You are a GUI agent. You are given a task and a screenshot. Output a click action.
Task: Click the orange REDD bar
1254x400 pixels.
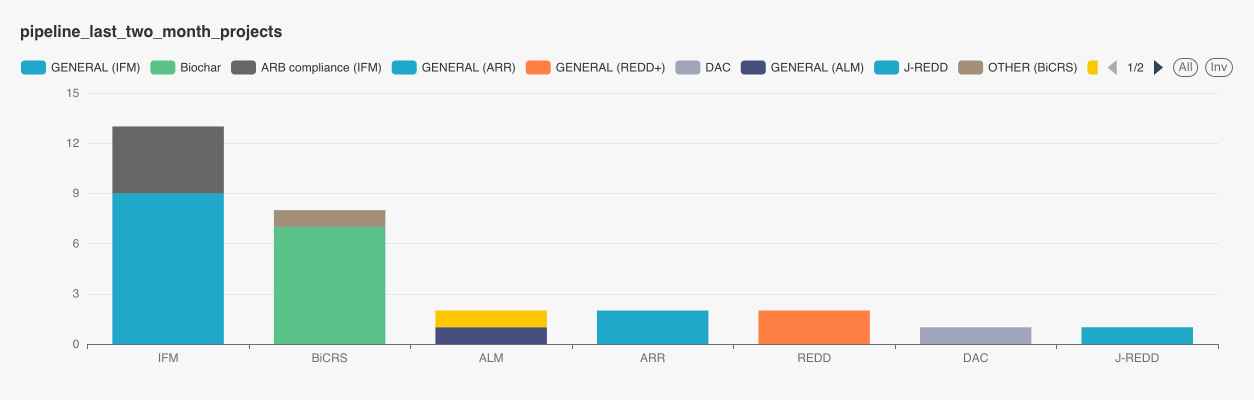(813, 327)
